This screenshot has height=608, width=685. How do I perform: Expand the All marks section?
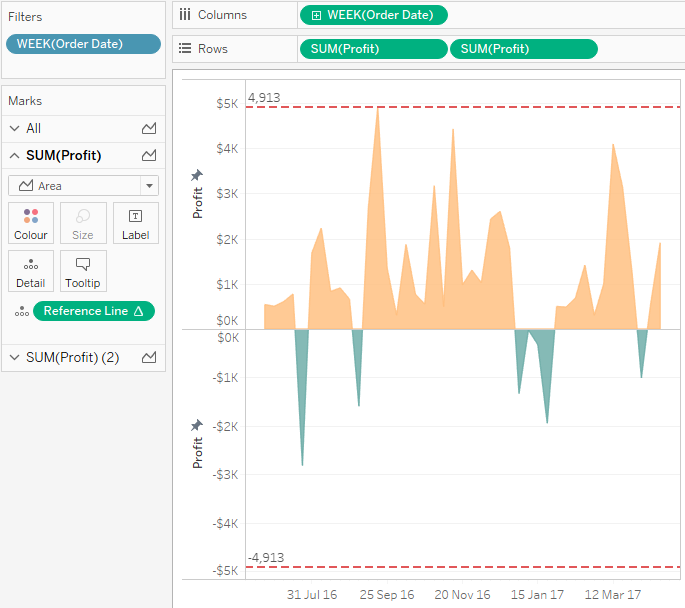[14, 128]
